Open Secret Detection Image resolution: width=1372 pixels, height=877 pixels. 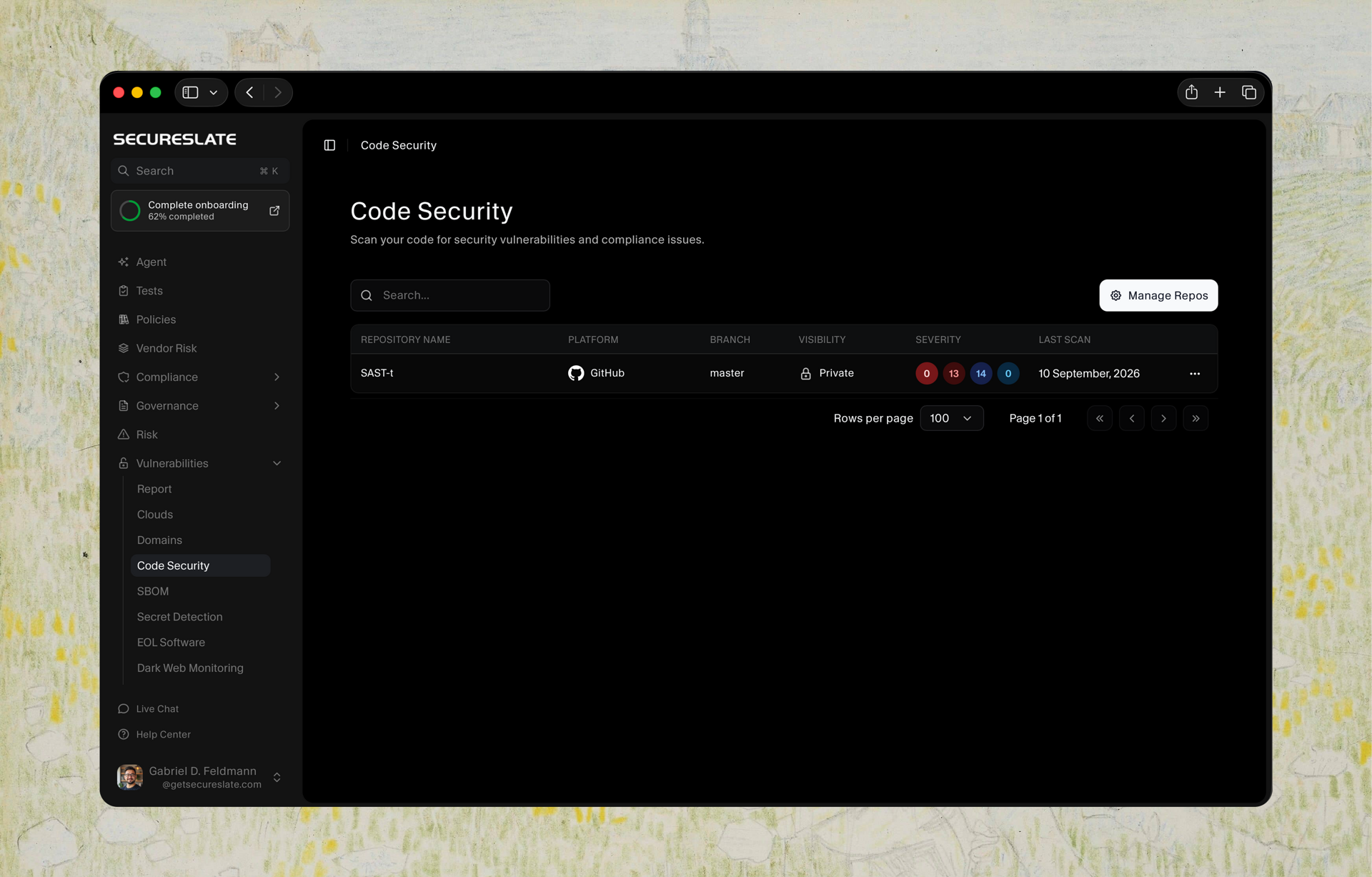[x=179, y=617]
